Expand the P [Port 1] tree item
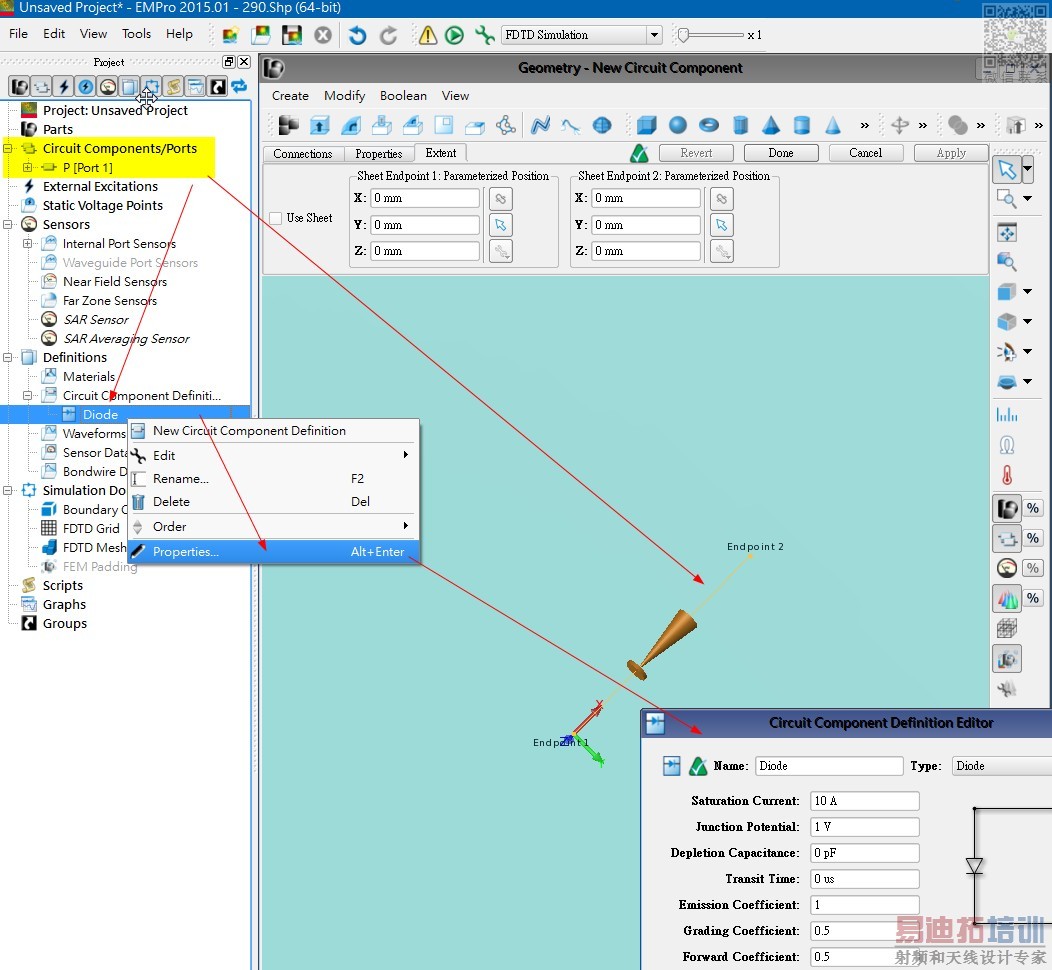Viewport: 1052px width, 970px height. point(27,168)
